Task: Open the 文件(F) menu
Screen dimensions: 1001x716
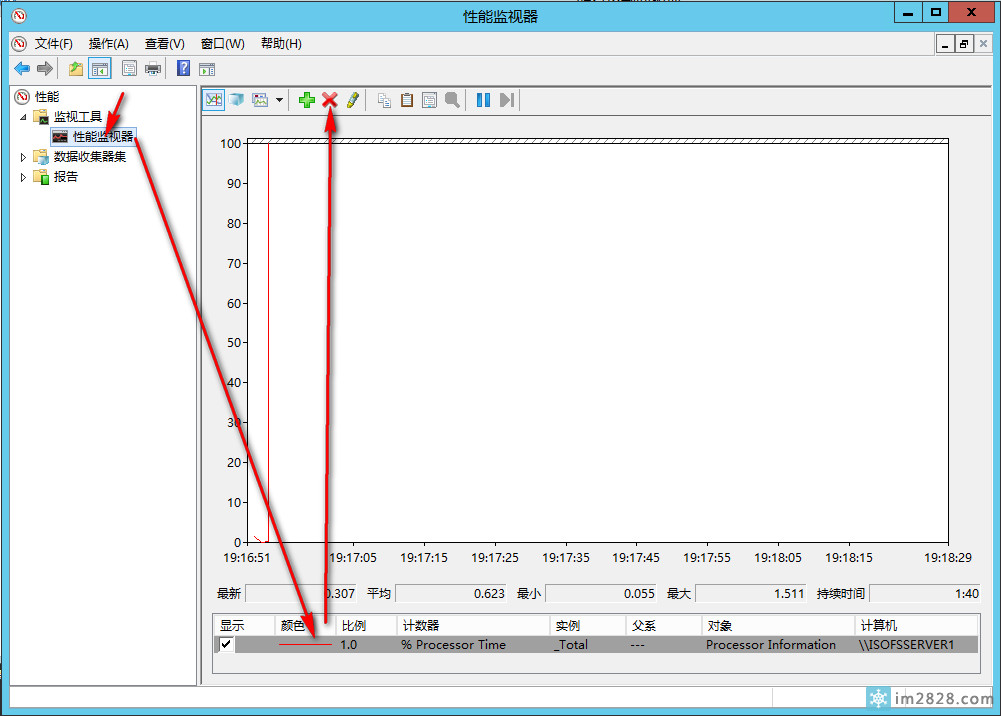Action: pyautogui.click(x=53, y=44)
